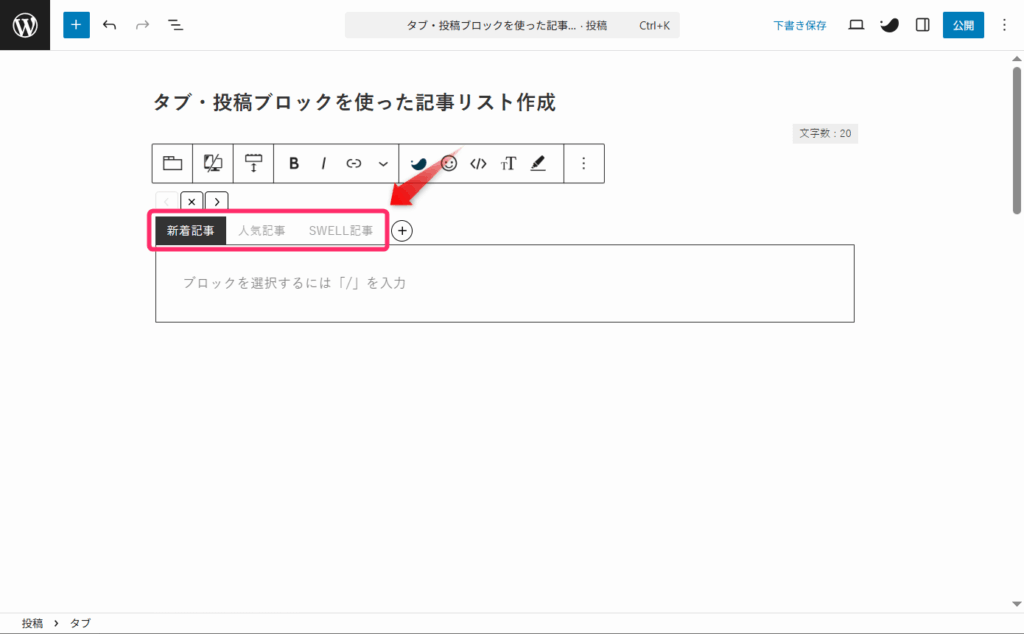Click the scrollbar up arrow
Screen dimensions: 1024x634
tap(1017, 59)
